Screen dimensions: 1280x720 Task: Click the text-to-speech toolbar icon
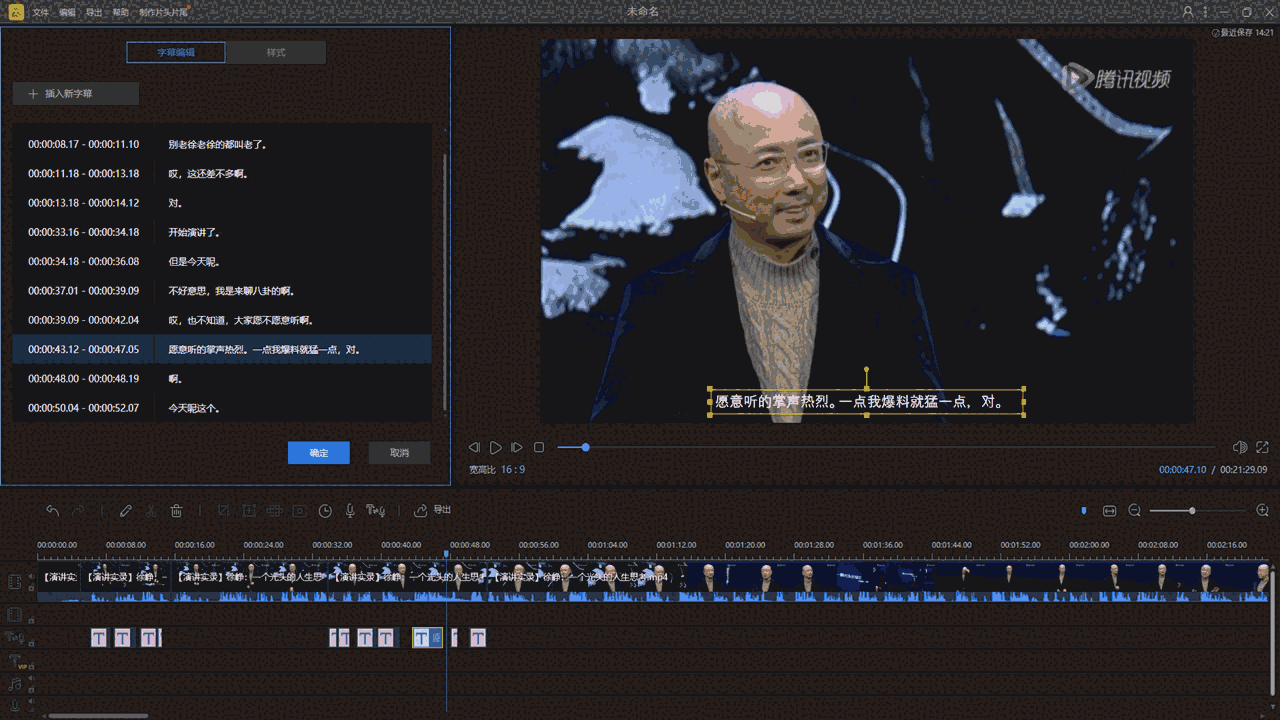376,511
